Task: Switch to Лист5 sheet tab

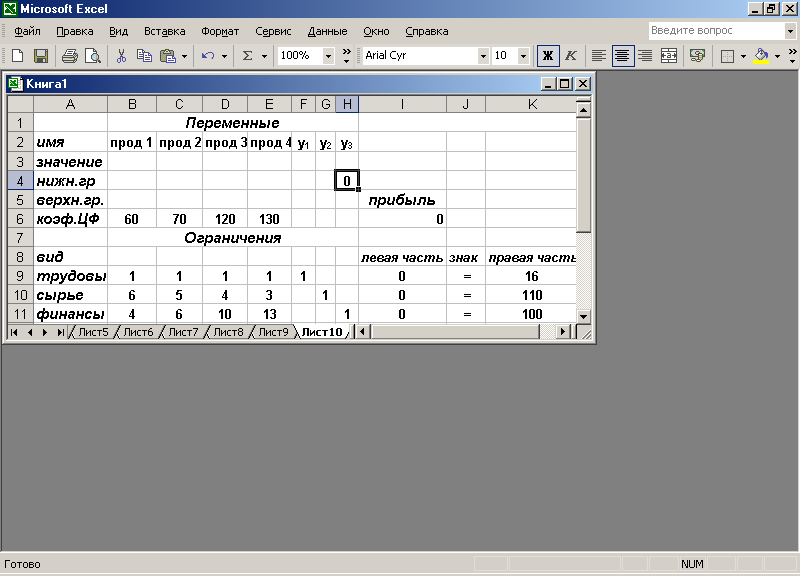Action: tap(93, 333)
